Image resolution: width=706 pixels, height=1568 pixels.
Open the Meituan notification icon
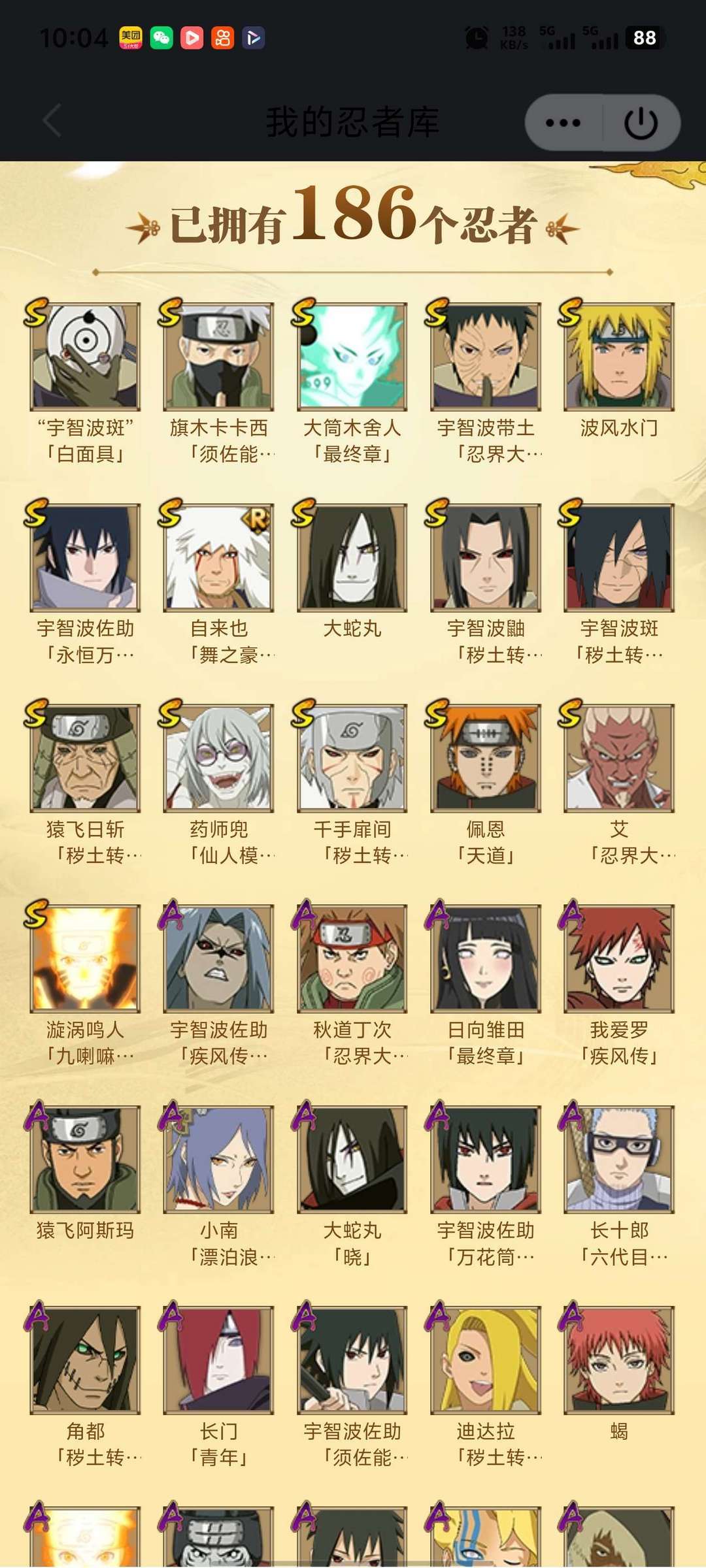pyautogui.click(x=130, y=38)
